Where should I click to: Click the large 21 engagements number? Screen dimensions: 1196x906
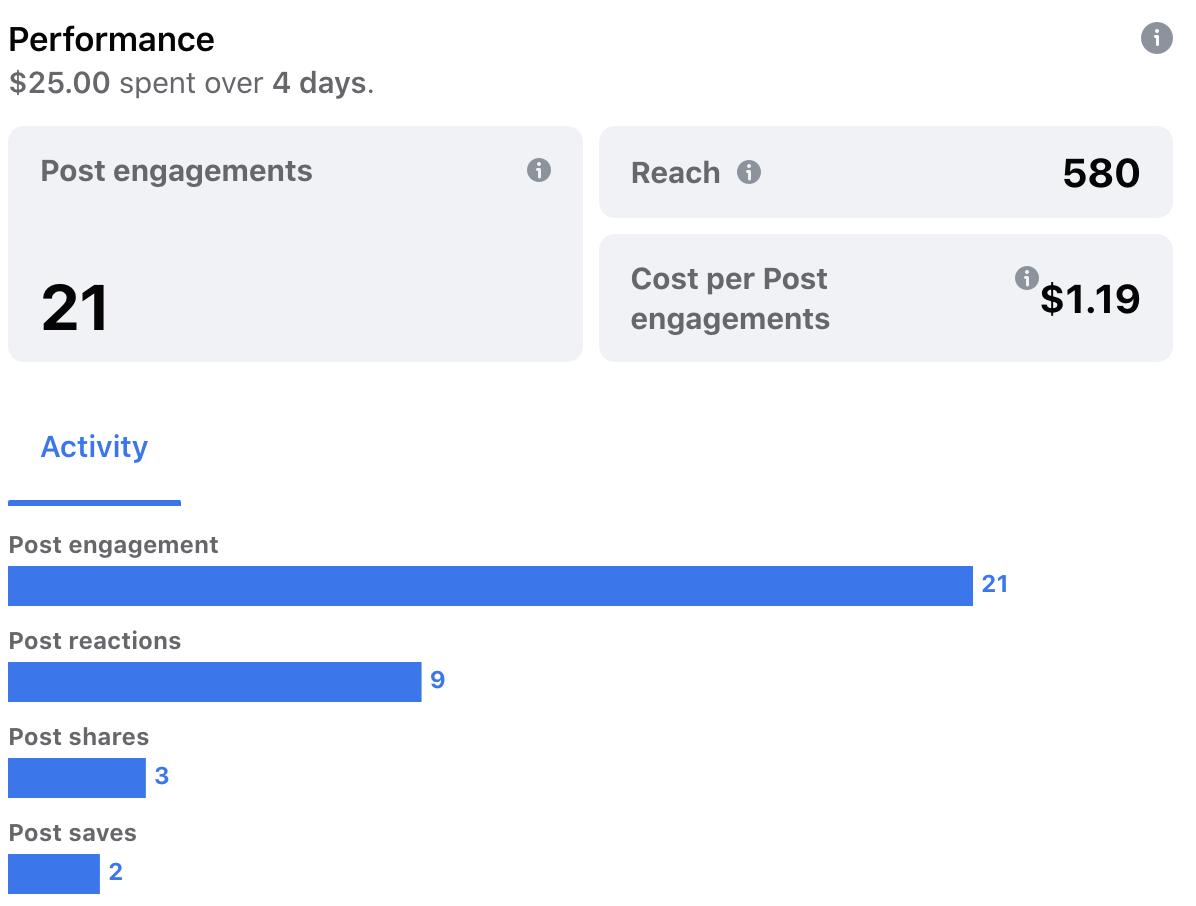[x=75, y=308]
